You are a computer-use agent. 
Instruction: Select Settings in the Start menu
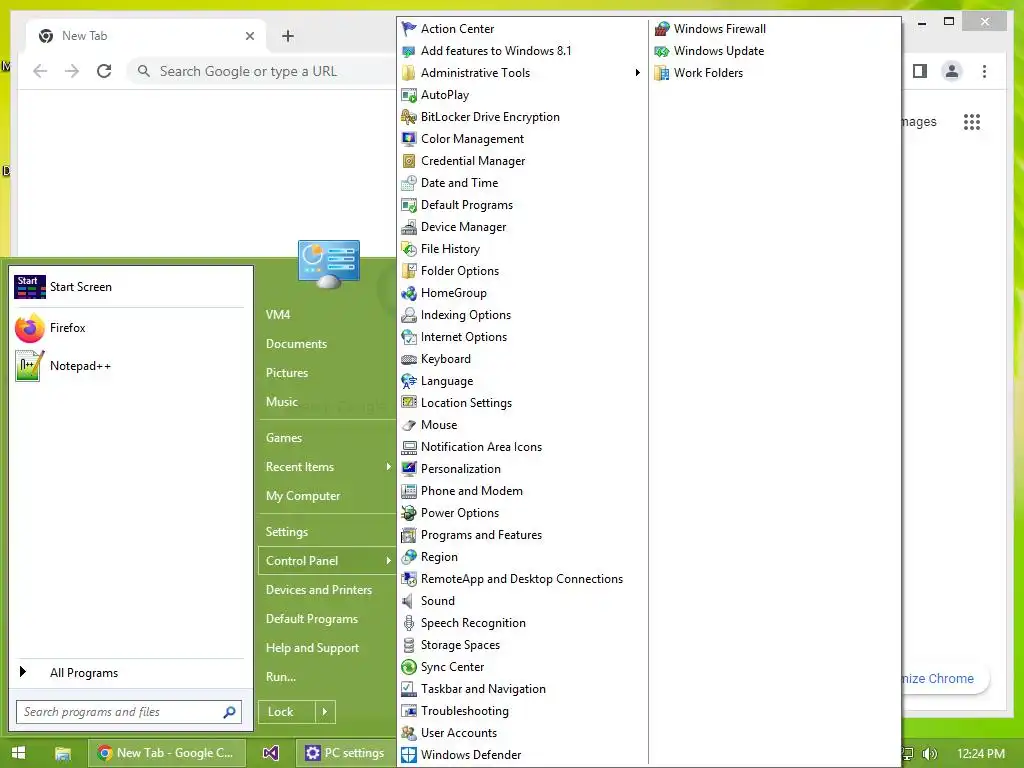click(287, 532)
